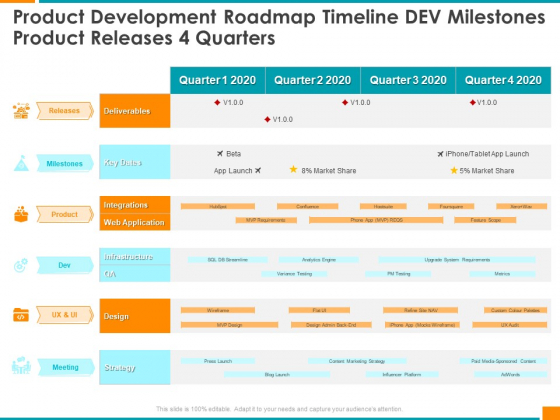Click the MVP Requirements bar

(x=266, y=220)
